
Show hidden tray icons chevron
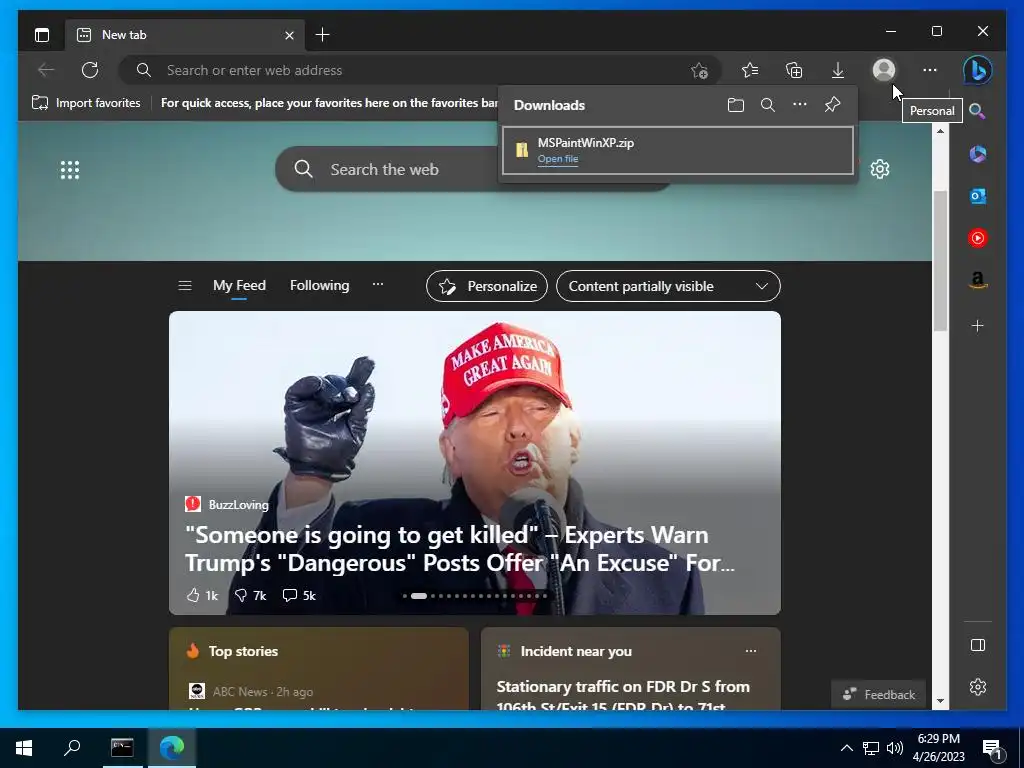click(846, 748)
